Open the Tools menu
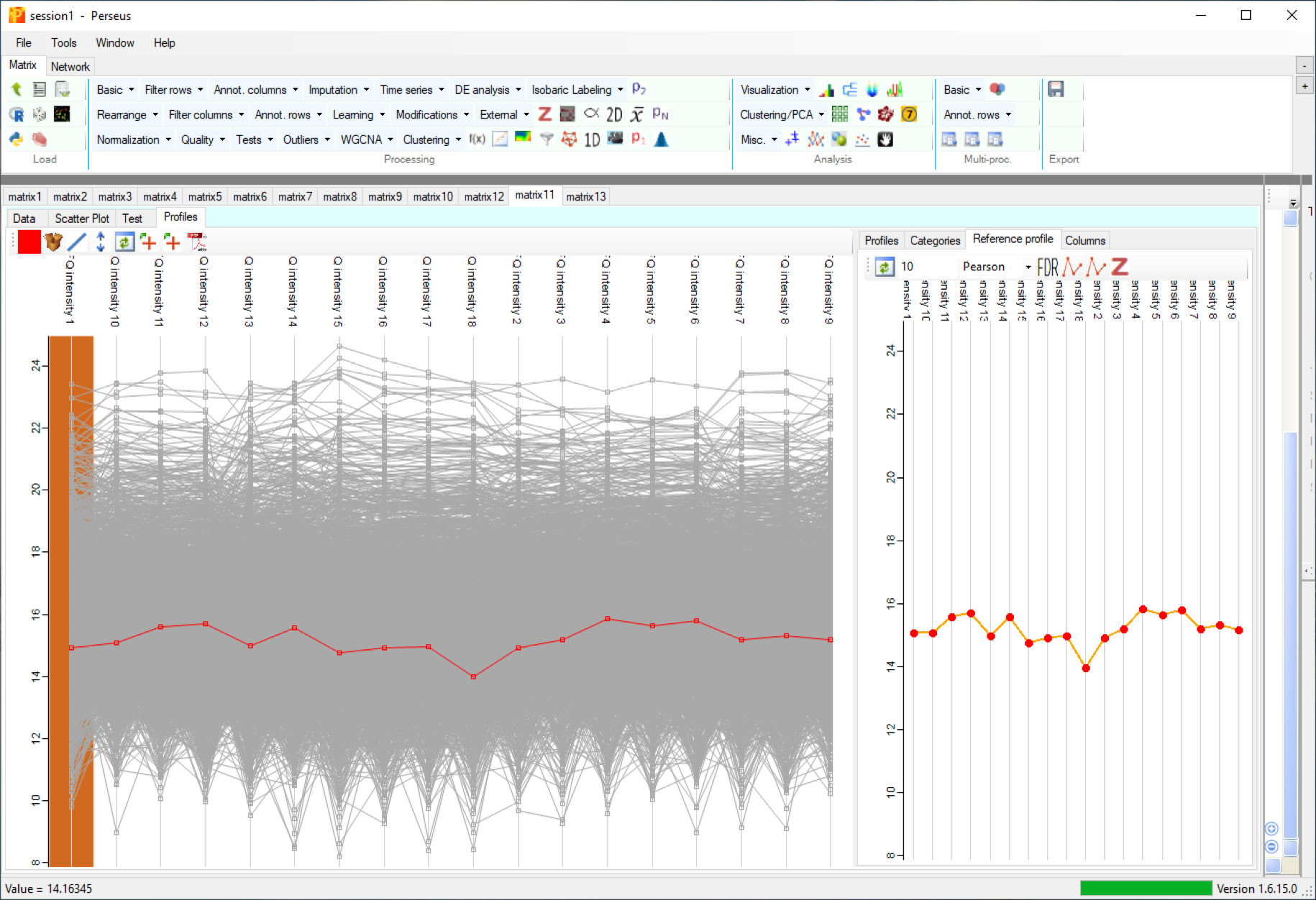Screen dimensions: 1316x900 click(63, 42)
